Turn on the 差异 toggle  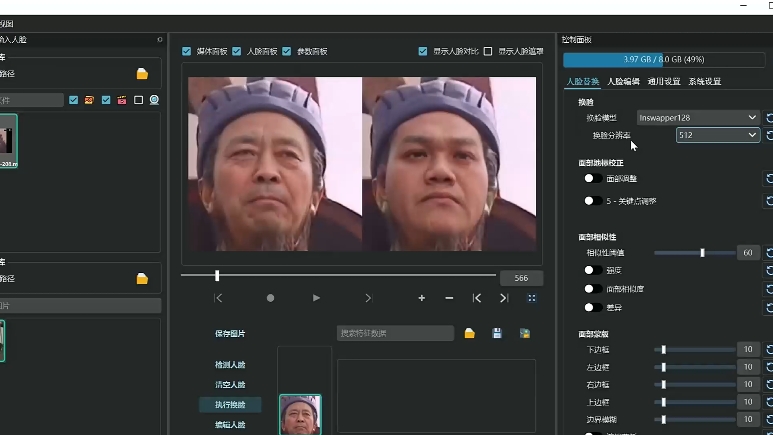tap(593, 307)
